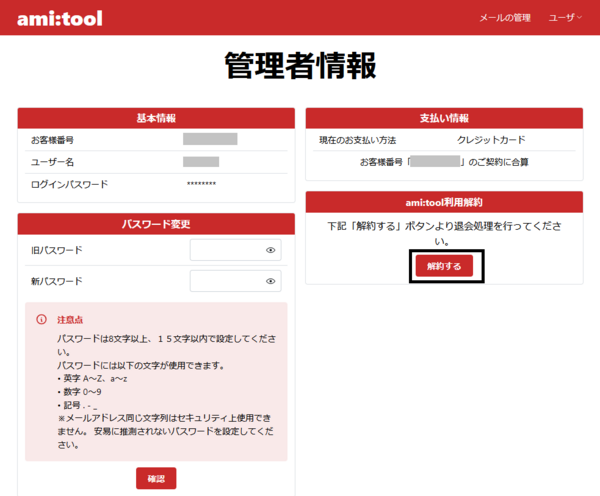The image size is (600, 496).
Task: Click the masked ユーザー名 value
Action: (x=201, y=162)
